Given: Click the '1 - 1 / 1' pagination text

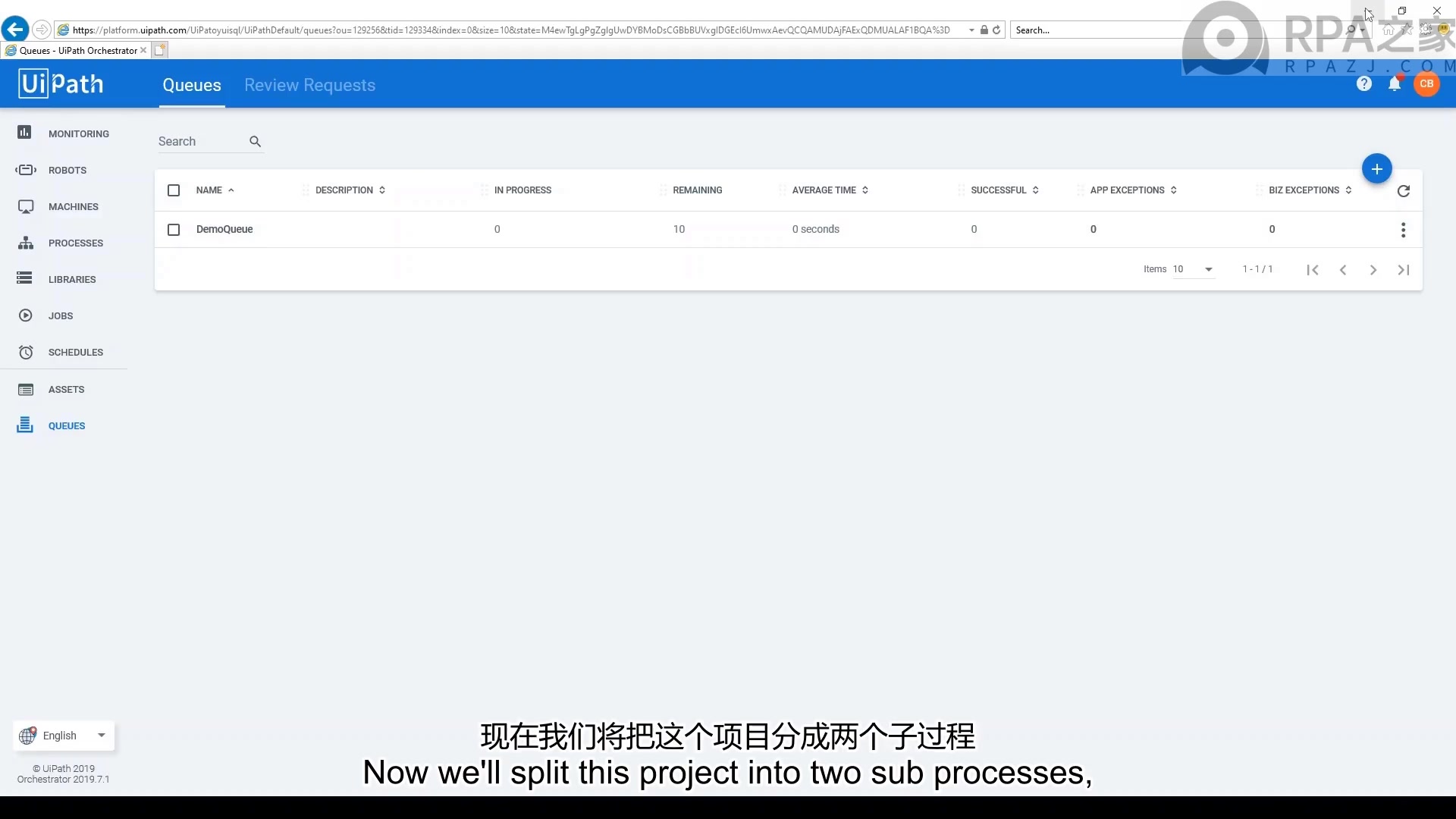Looking at the screenshot, I should 1257,269.
